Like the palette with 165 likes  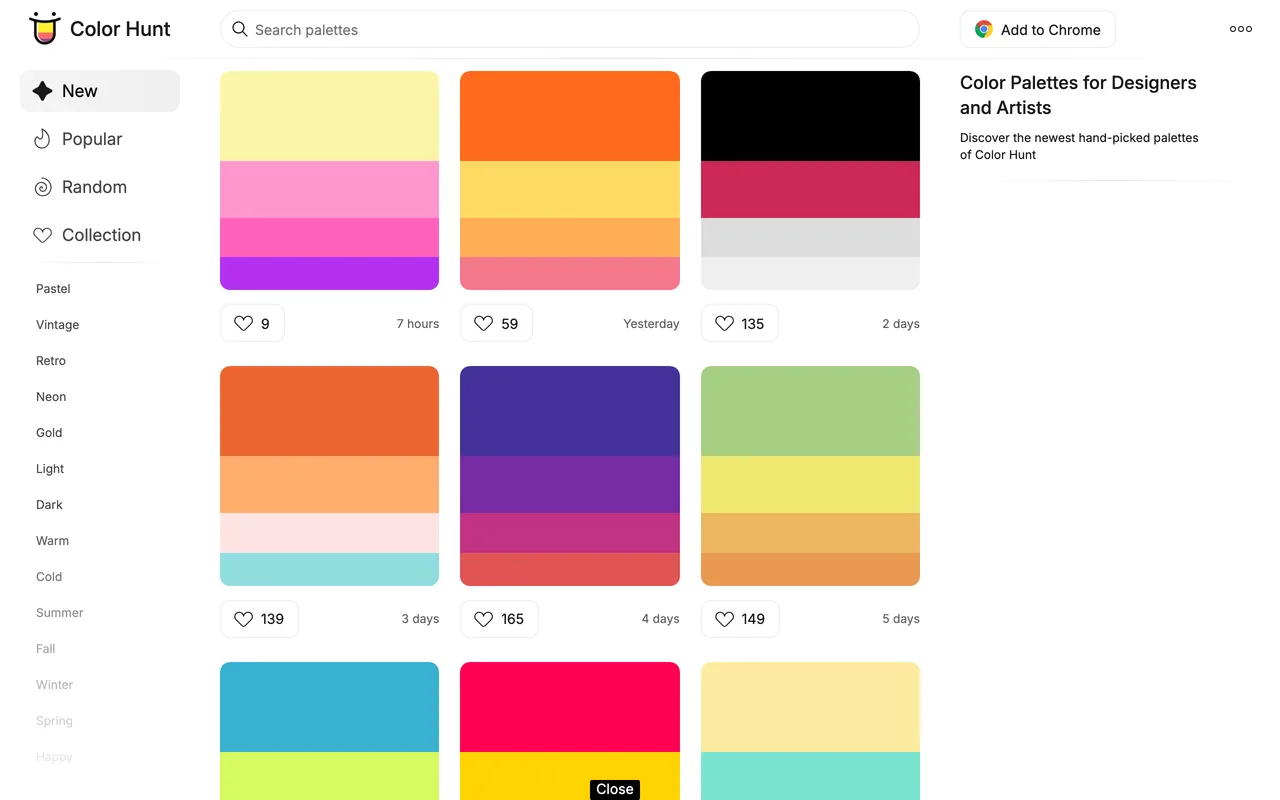499,619
